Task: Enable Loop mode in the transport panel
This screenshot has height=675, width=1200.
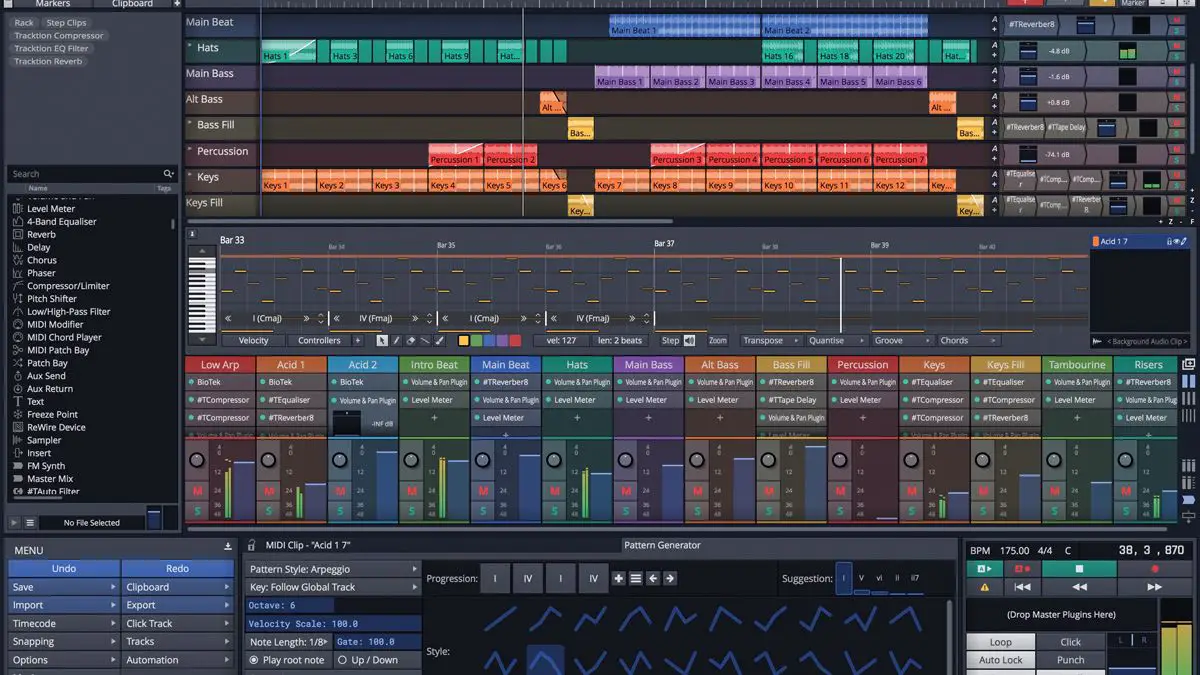Action: coord(1000,641)
